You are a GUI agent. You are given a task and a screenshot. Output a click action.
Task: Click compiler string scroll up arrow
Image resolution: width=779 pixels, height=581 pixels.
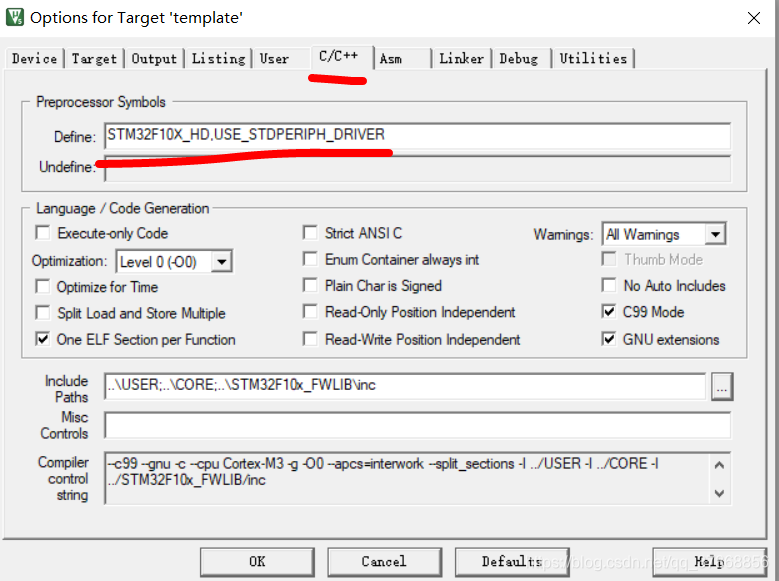coord(719,465)
